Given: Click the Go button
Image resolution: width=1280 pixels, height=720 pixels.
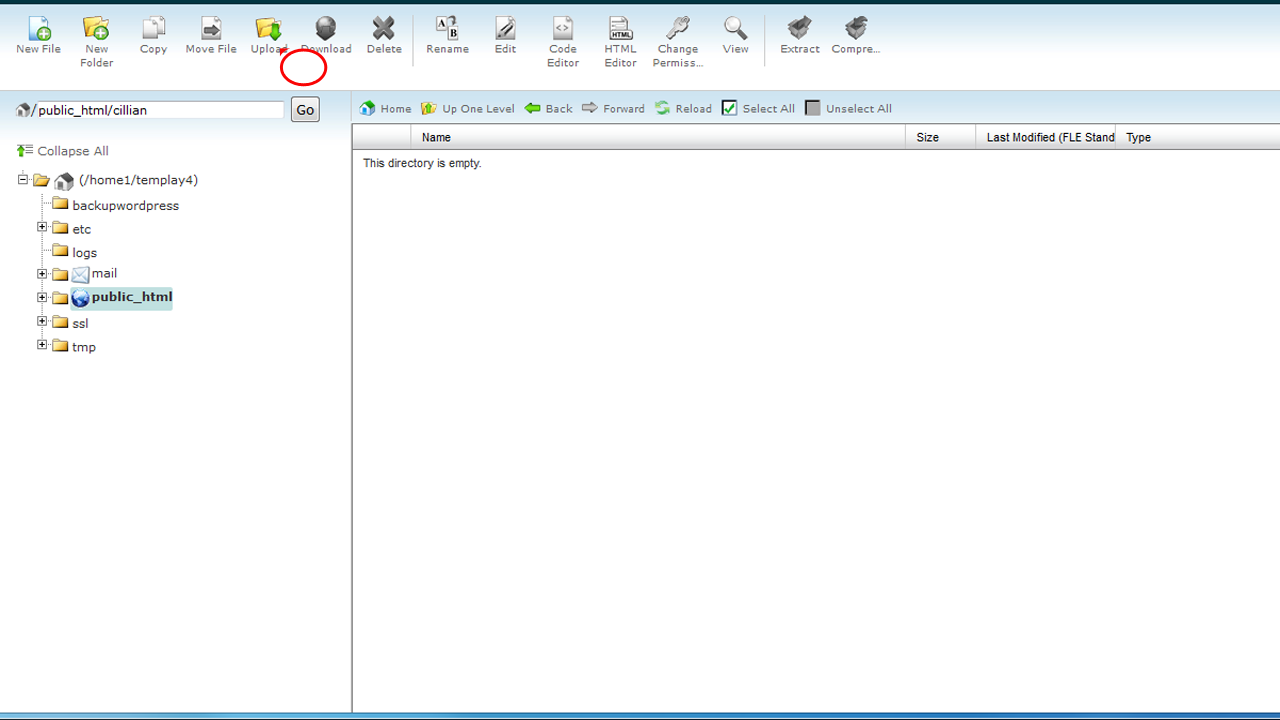Looking at the screenshot, I should pos(305,110).
